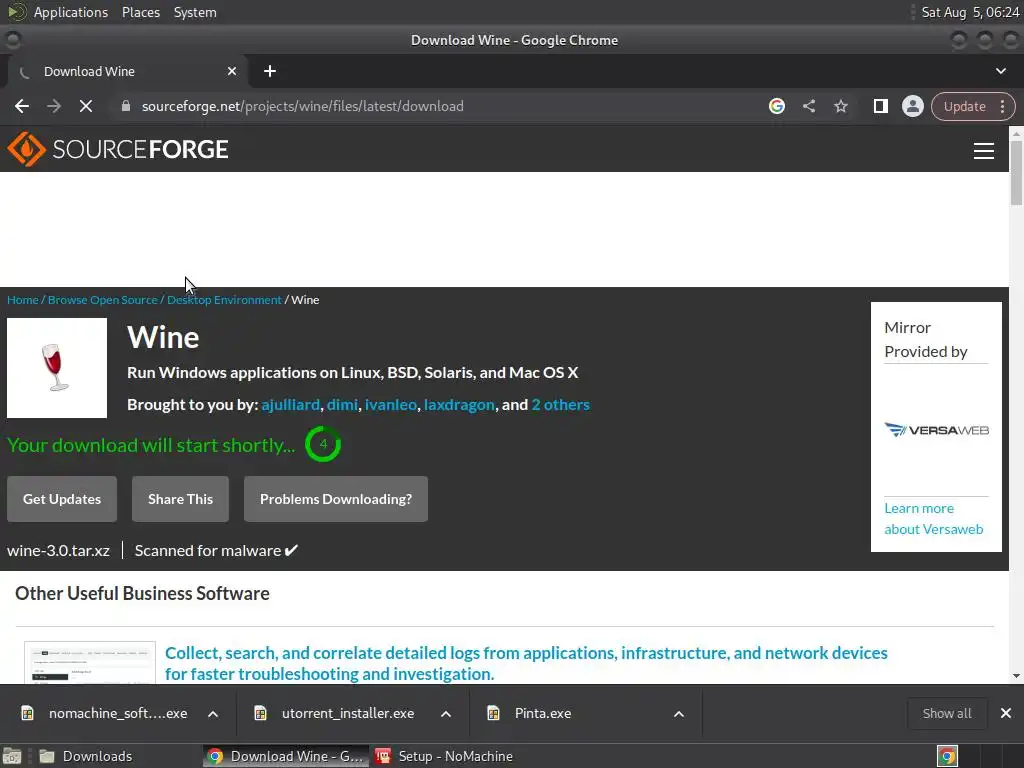Viewport: 1024px width, 768px height.
Task: Open ivanleo contributor profile
Action: [x=391, y=405]
